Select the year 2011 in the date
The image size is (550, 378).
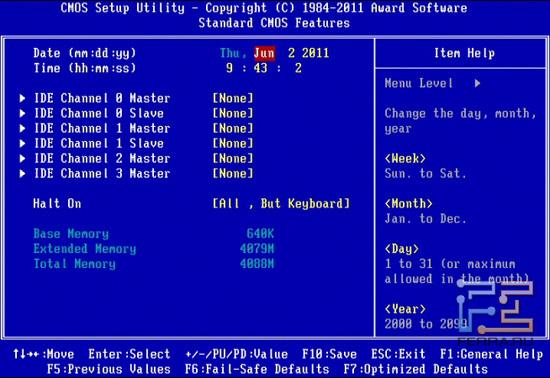point(316,53)
